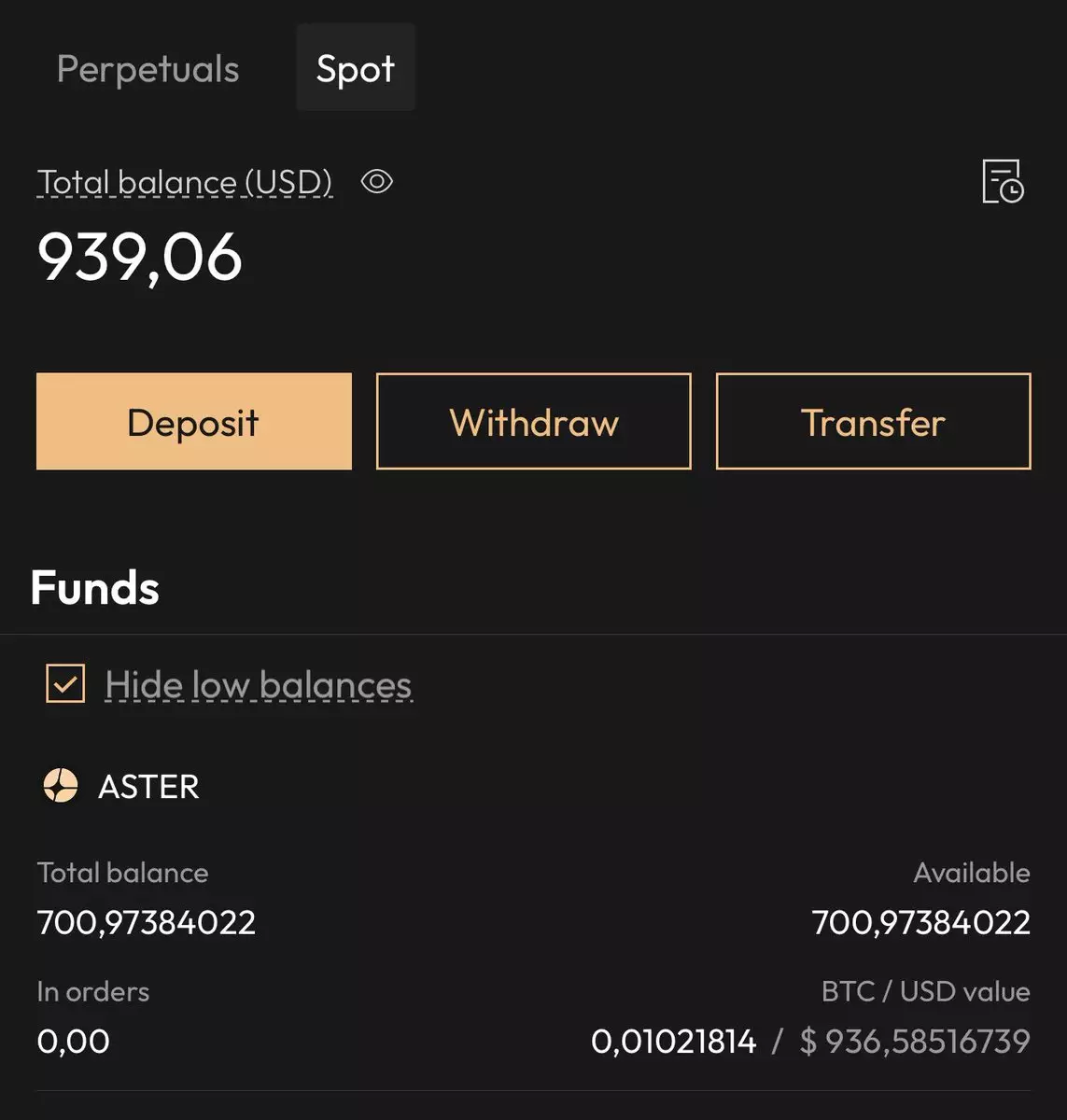
Task: Select the 939,06 total balance amount
Action: (x=140, y=257)
